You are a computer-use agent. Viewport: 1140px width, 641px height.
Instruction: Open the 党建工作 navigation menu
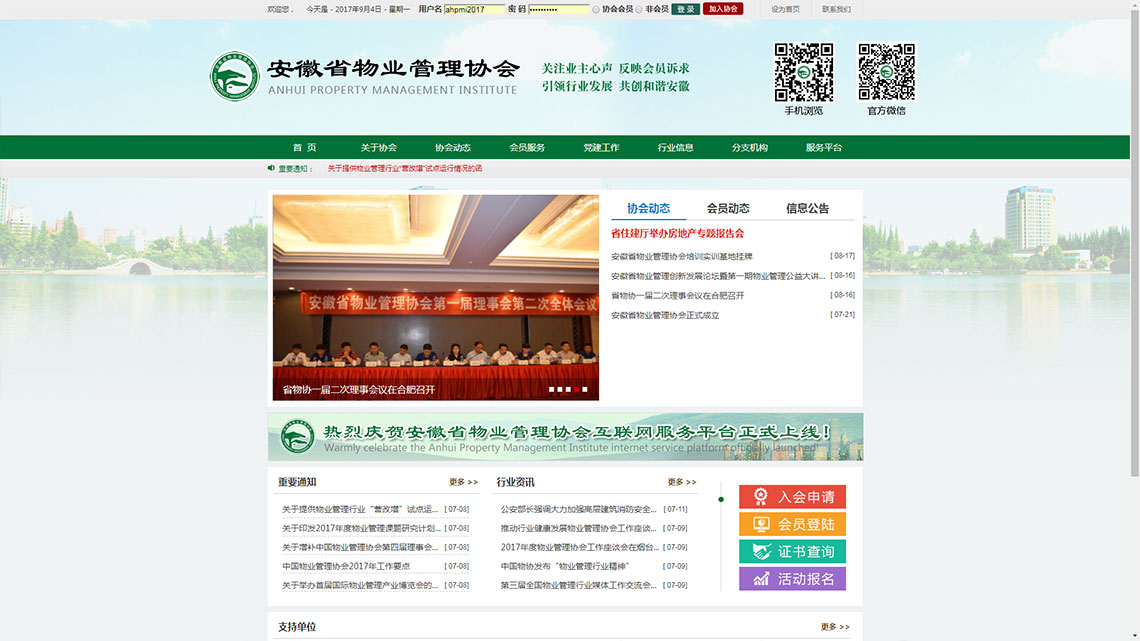[x=600, y=147]
